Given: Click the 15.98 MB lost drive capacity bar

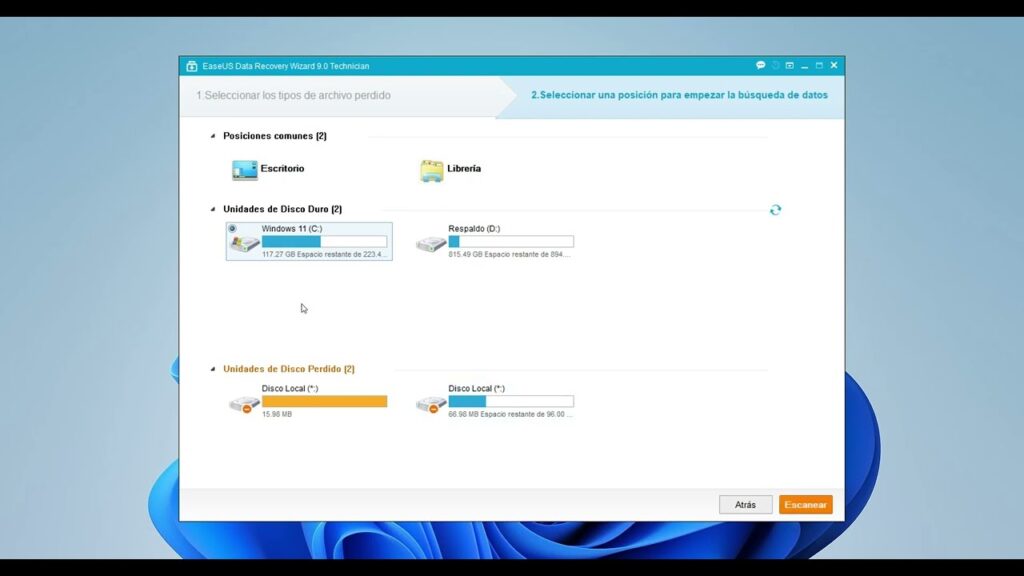Looking at the screenshot, I should click(x=324, y=401).
